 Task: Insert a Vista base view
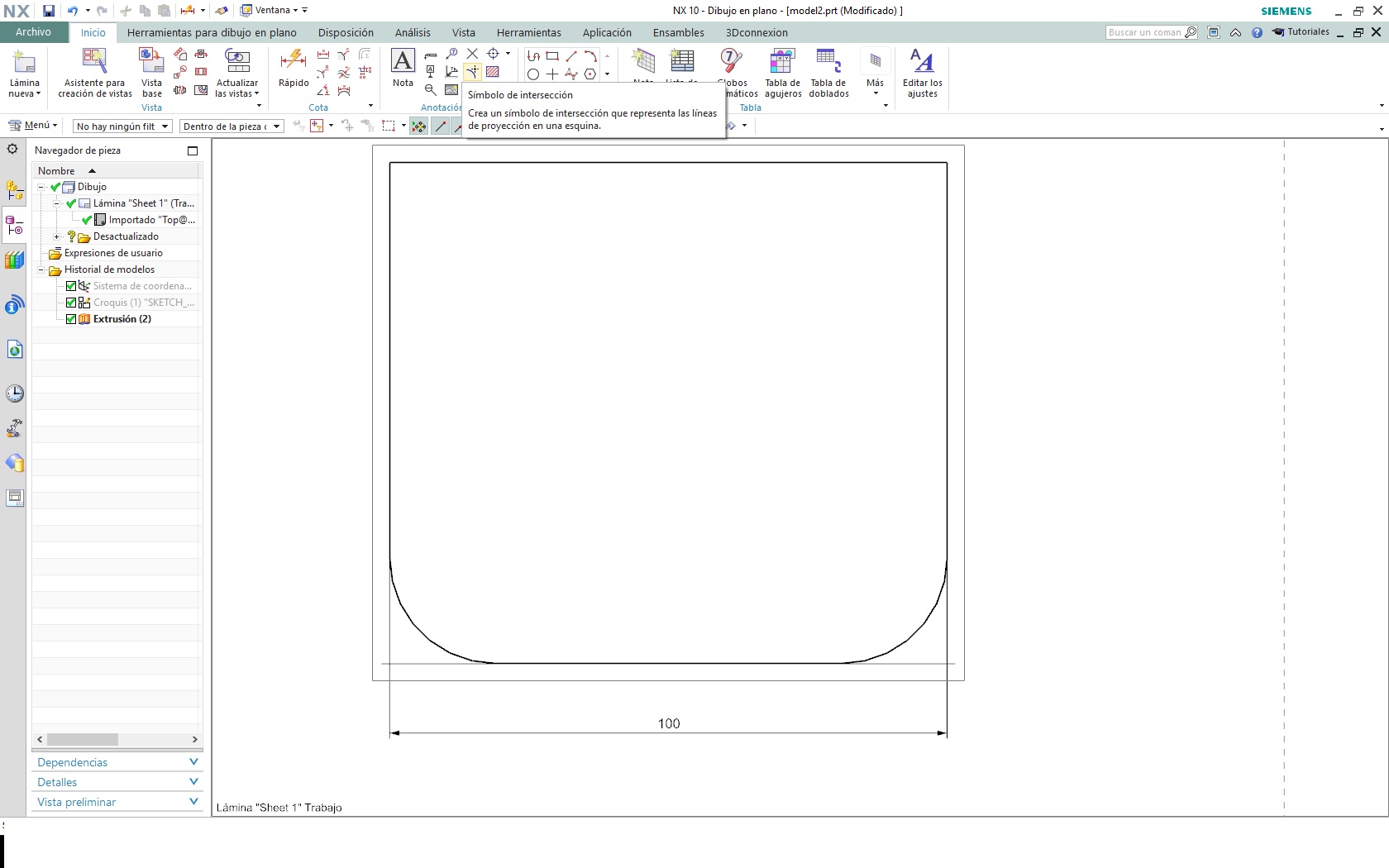point(152,74)
